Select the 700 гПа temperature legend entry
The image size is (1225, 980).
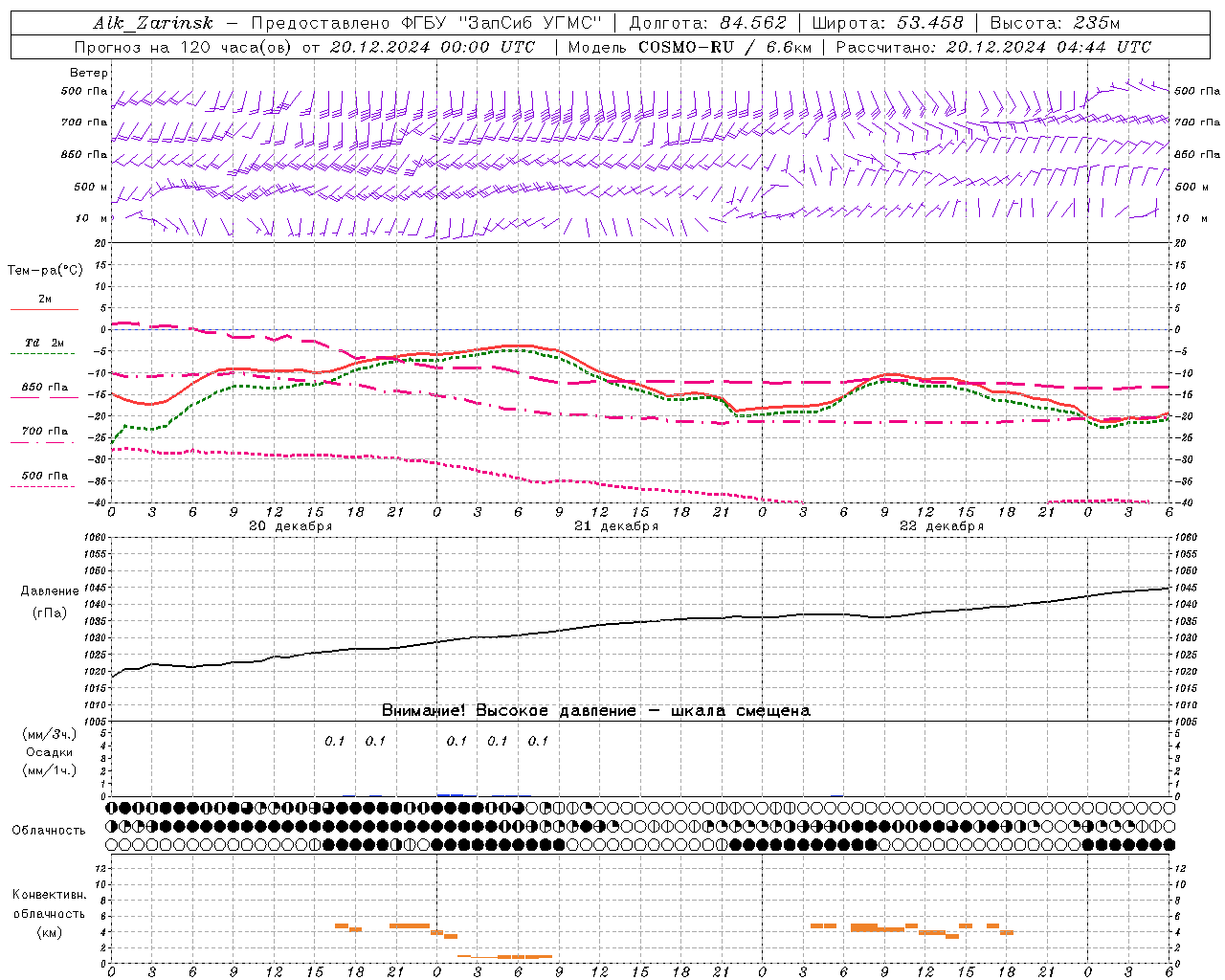pos(45,432)
